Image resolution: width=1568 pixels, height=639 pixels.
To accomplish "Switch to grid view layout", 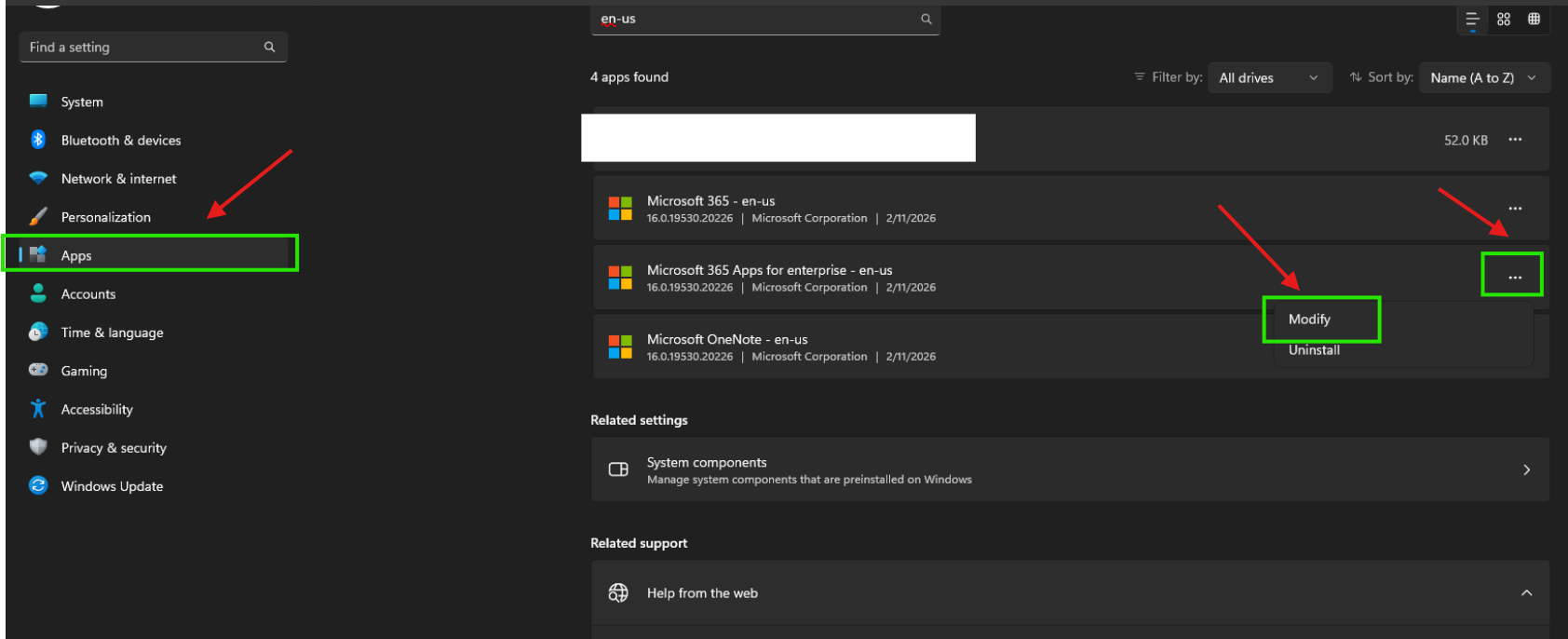I will [1504, 19].
